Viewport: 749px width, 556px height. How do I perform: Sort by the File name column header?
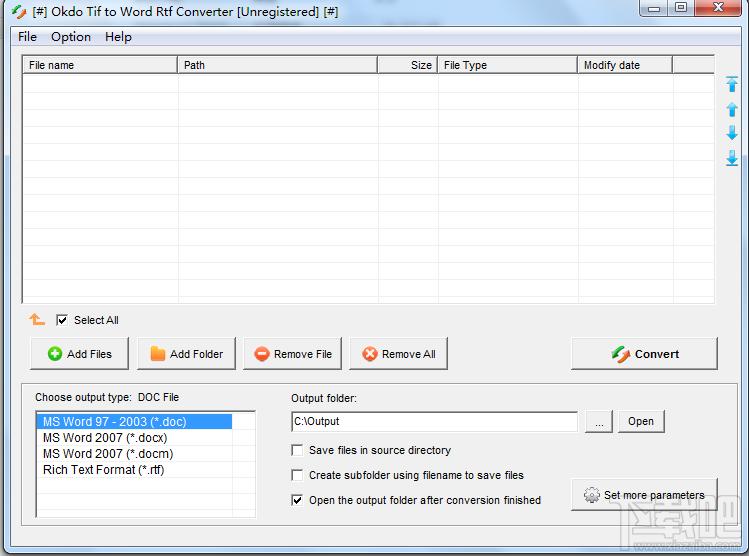point(100,65)
